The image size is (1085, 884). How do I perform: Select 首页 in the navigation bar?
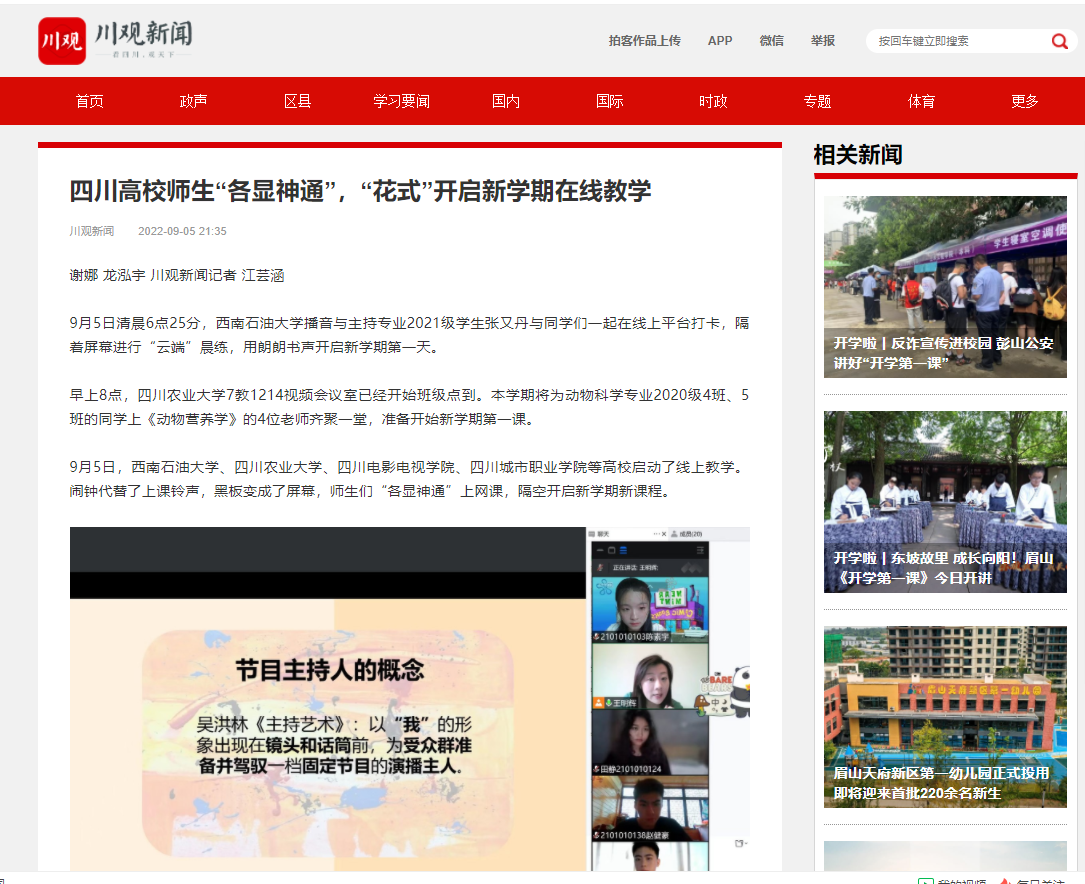(89, 101)
